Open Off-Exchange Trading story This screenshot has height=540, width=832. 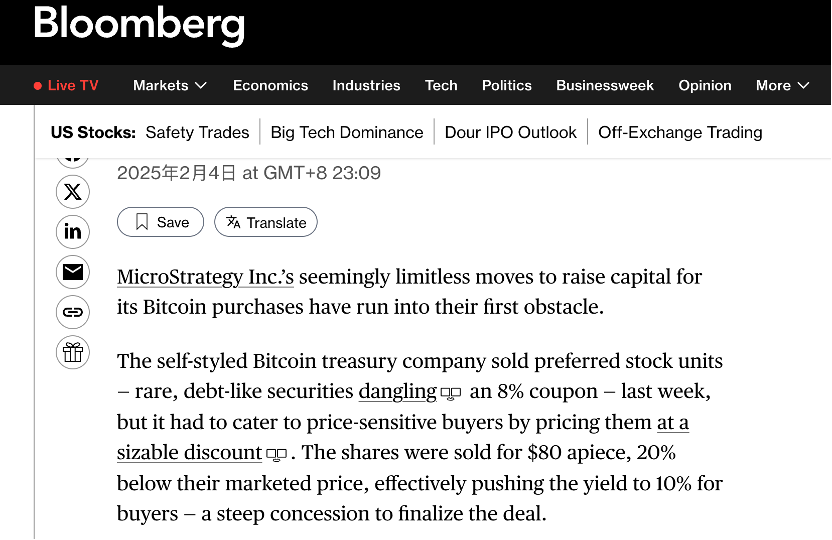click(680, 132)
